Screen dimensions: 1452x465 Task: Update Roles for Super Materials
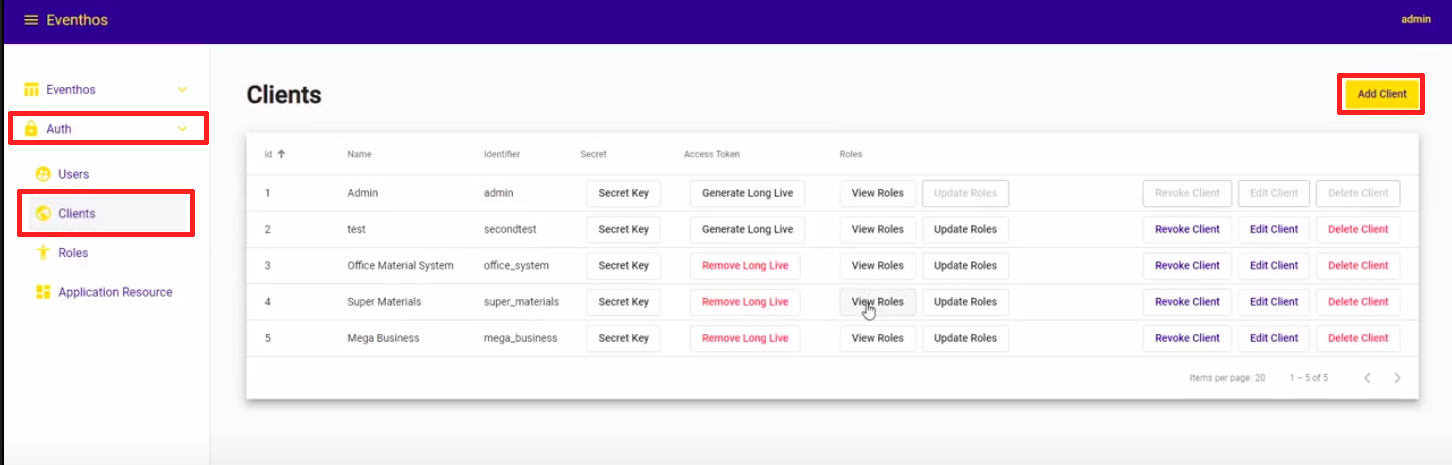[x=965, y=301]
